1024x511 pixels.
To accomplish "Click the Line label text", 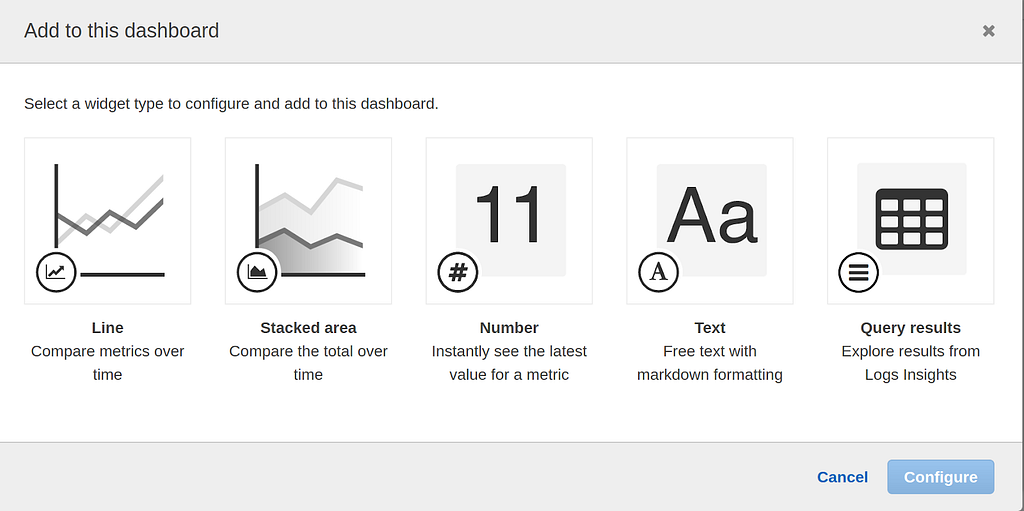I will click(x=108, y=327).
